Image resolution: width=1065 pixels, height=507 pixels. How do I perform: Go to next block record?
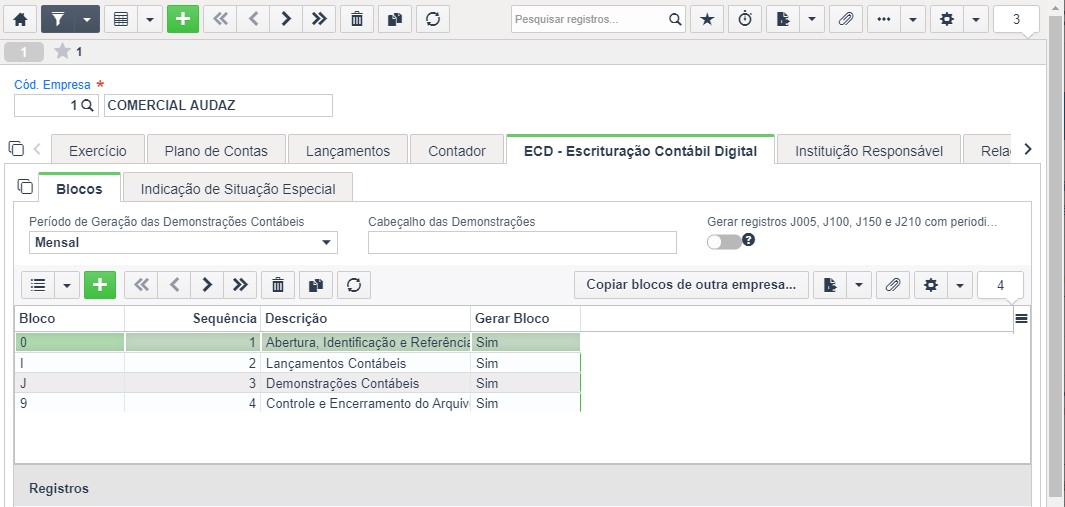point(207,285)
